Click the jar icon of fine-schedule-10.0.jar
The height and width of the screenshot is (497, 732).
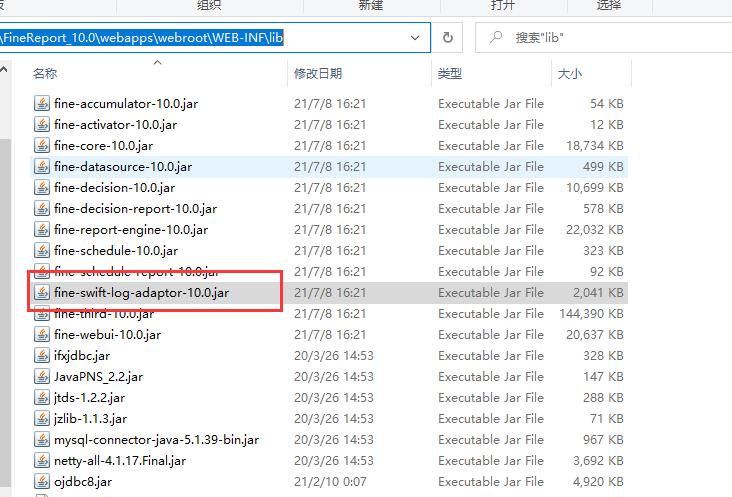[x=42, y=250]
